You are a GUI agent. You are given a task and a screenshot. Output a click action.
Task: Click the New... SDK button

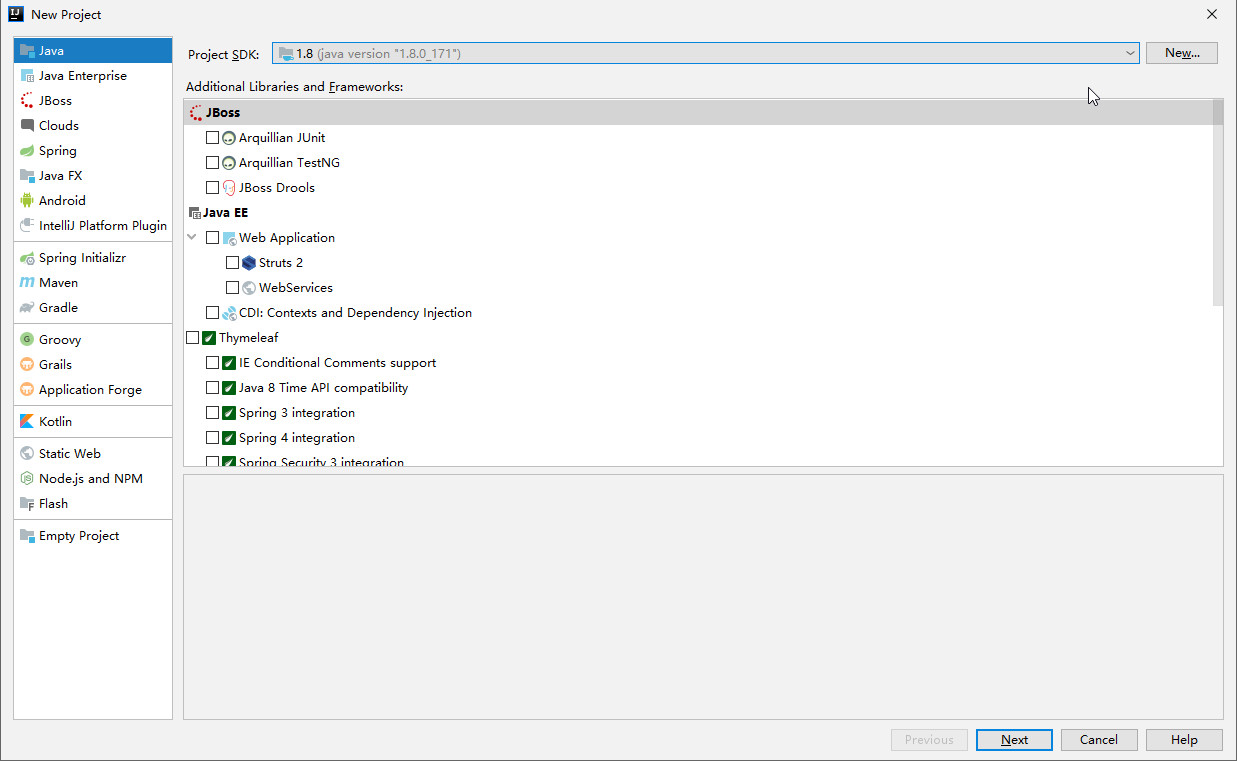1182,53
